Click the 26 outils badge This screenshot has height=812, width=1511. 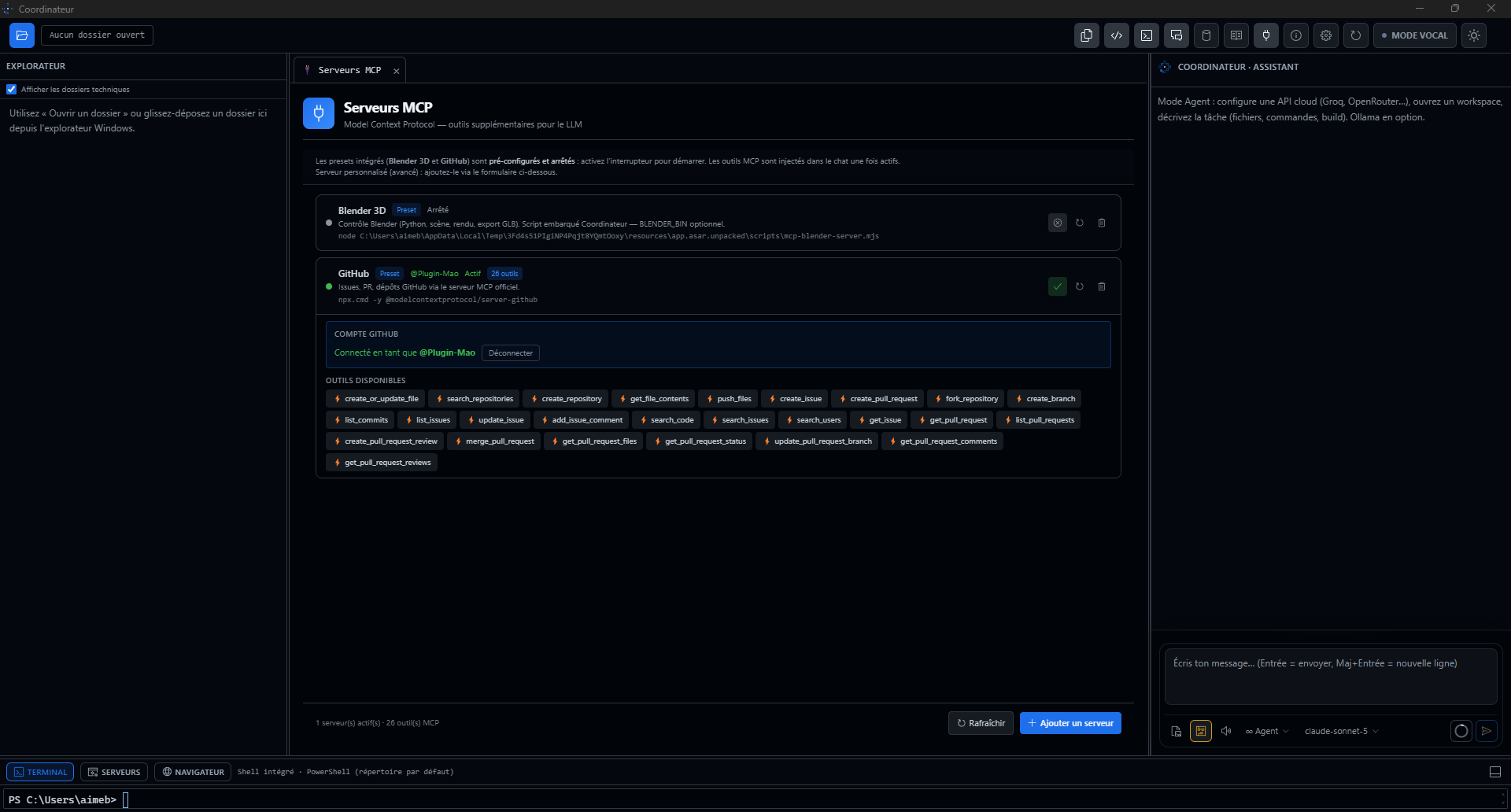(x=504, y=274)
